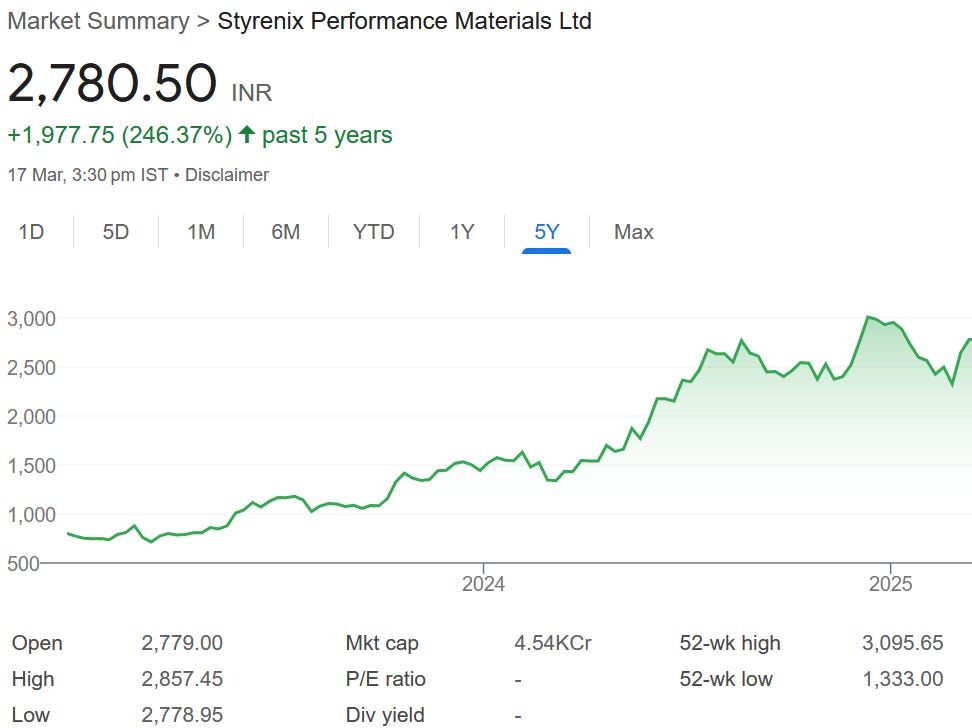Click the 52-wk low label
This screenshot has height=728, width=972.
[x=726, y=679]
